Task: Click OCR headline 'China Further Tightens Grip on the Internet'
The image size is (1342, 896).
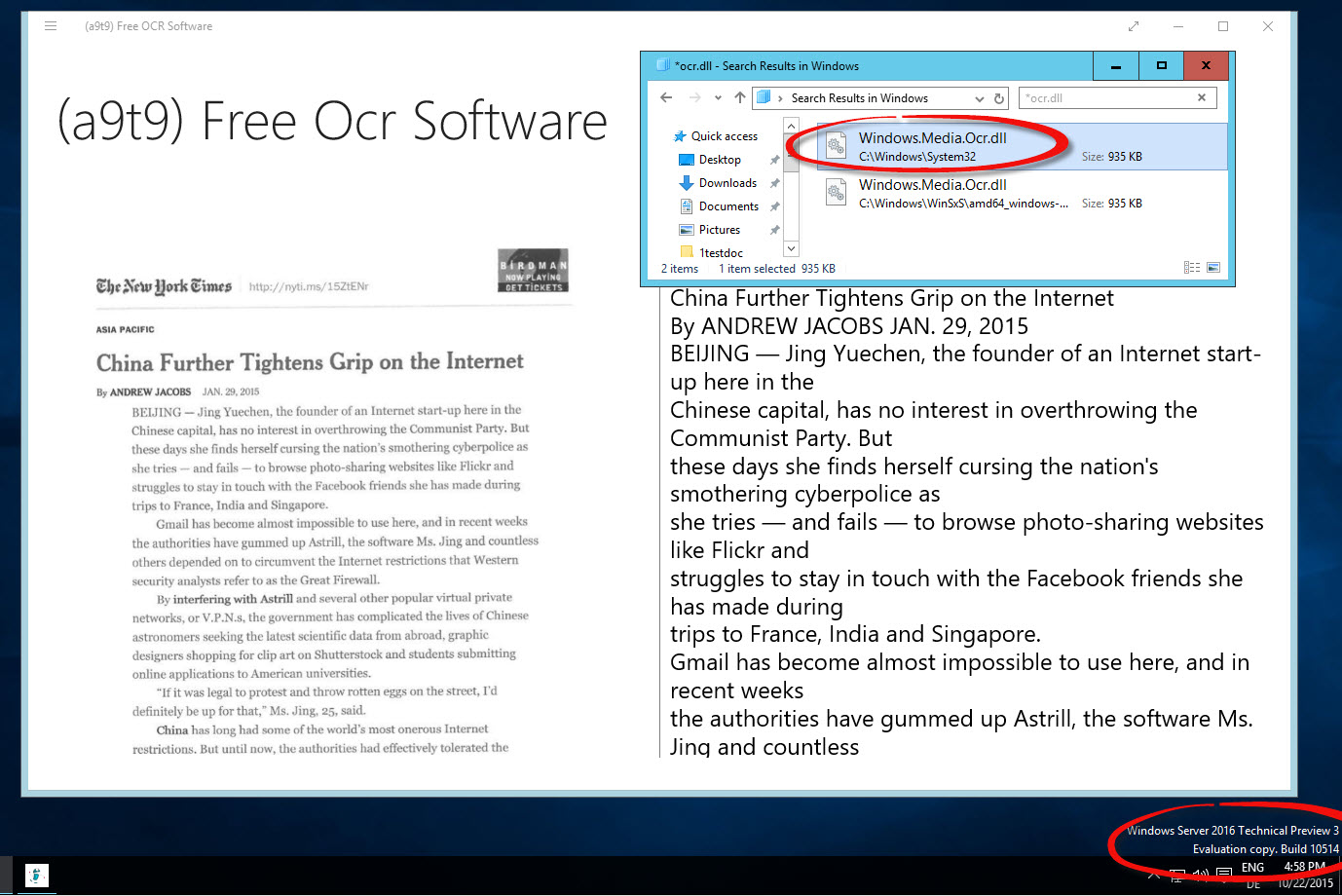Action: click(892, 298)
